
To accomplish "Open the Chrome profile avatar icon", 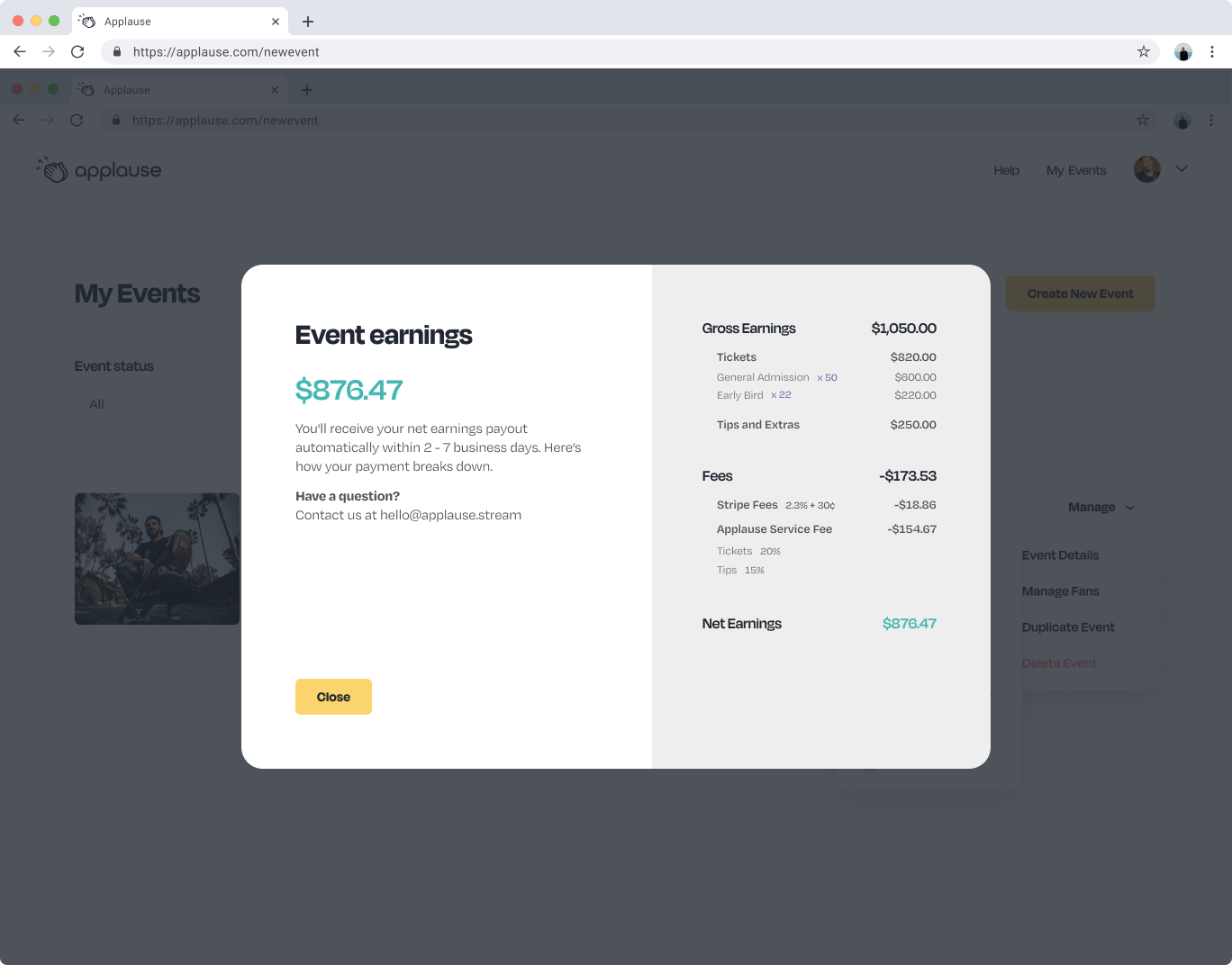I will (x=1183, y=52).
